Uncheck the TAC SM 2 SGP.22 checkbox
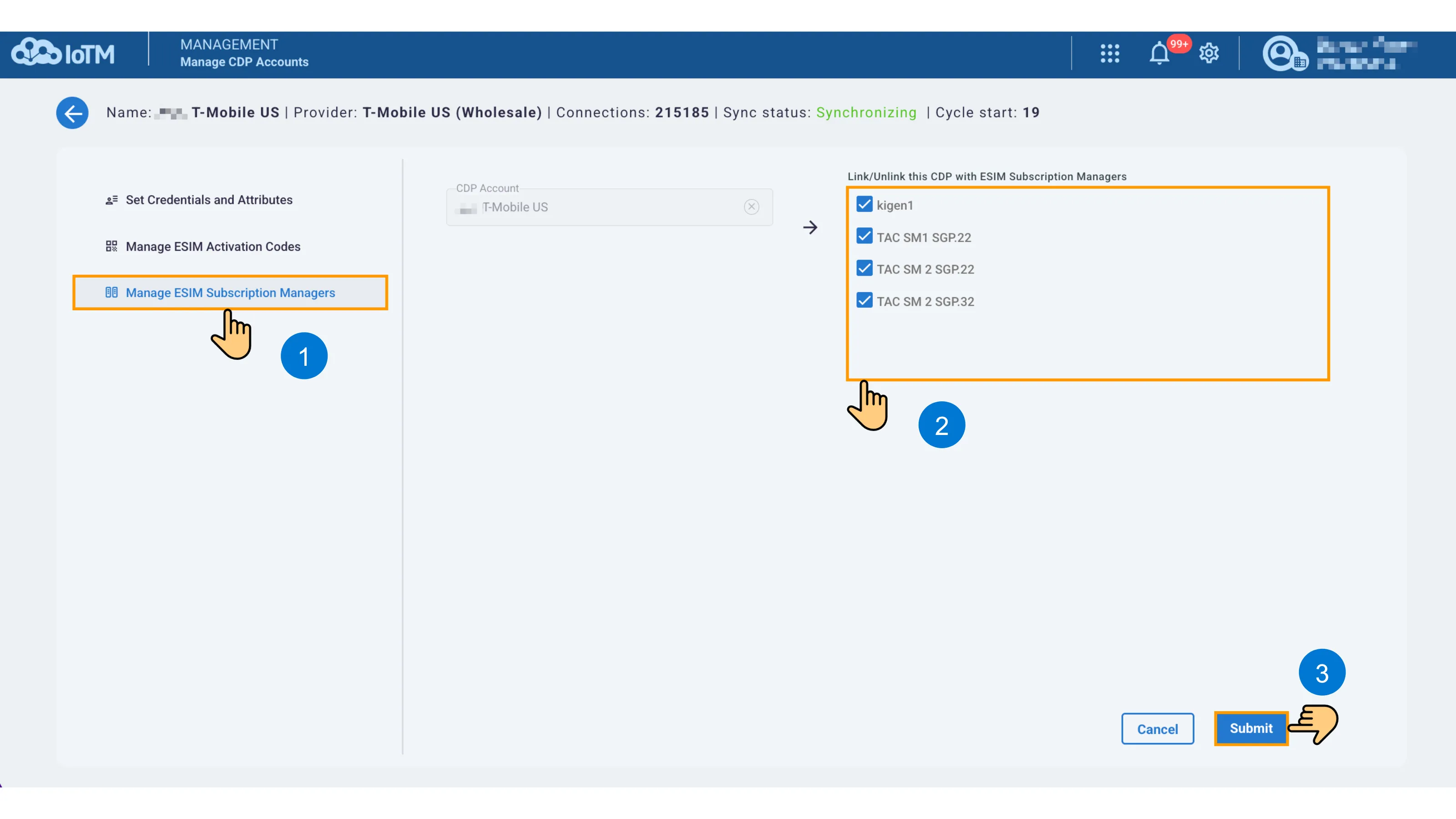Viewport: 1456px width, 819px height. coord(864,268)
